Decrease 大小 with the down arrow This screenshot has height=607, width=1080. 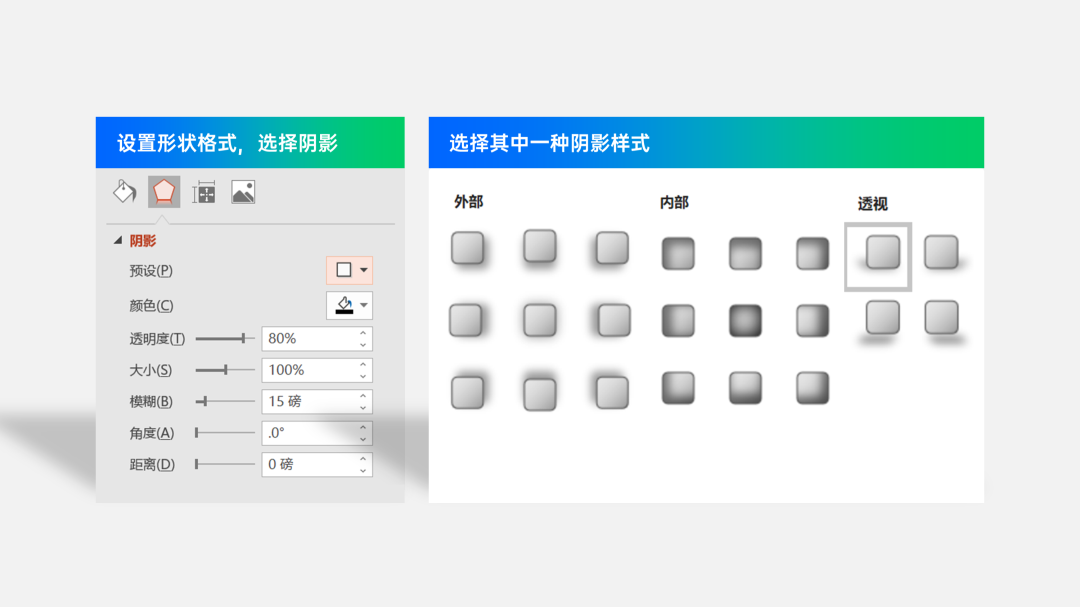click(x=363, y=376)
